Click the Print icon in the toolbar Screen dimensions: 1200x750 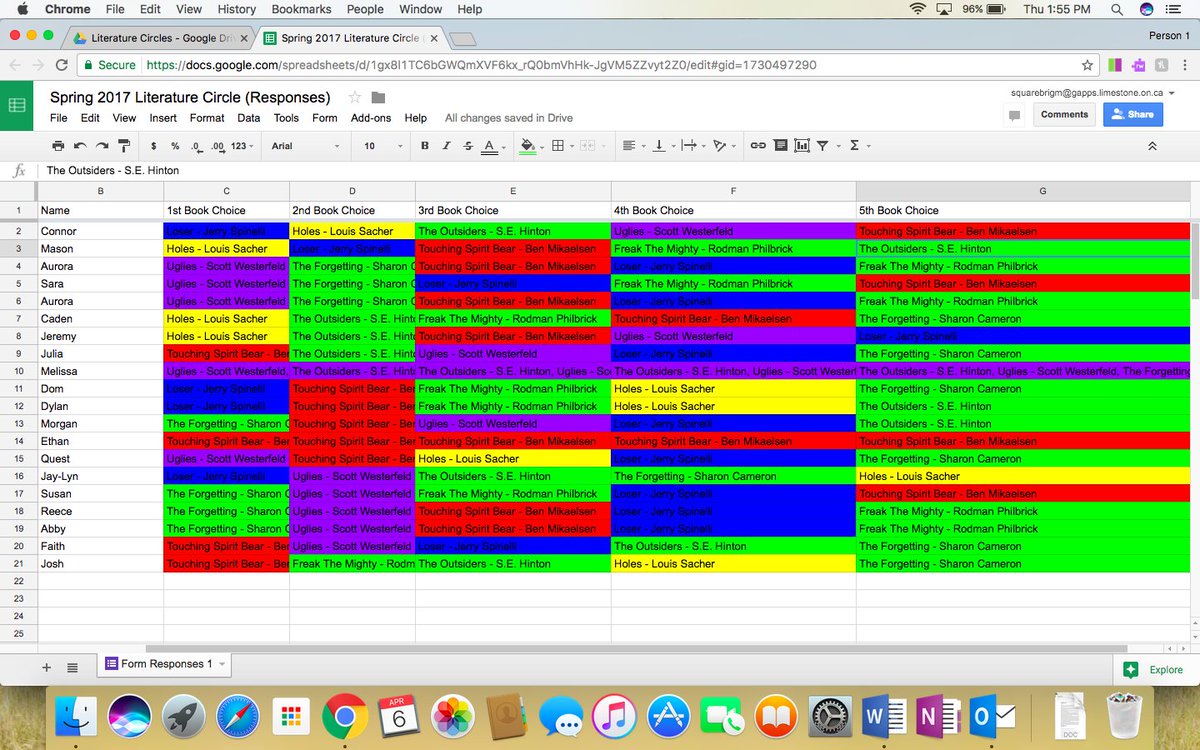pyautogui.click(x=58, y=146)
